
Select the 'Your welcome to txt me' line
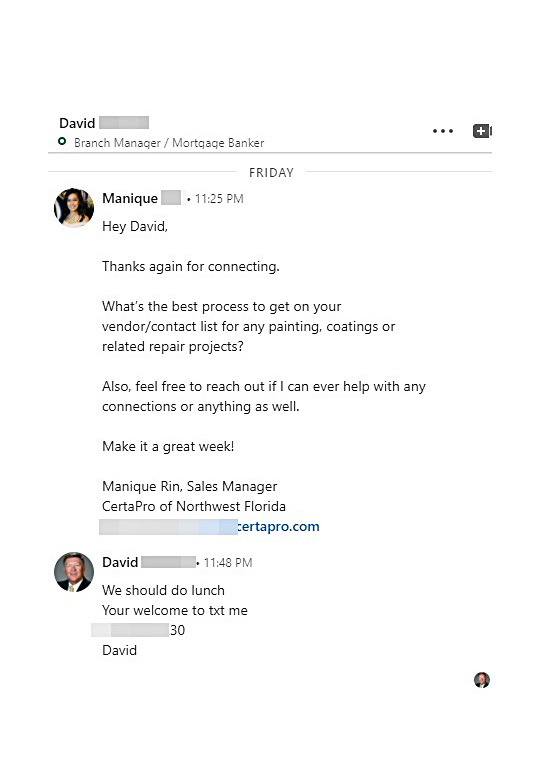[175, 611]
